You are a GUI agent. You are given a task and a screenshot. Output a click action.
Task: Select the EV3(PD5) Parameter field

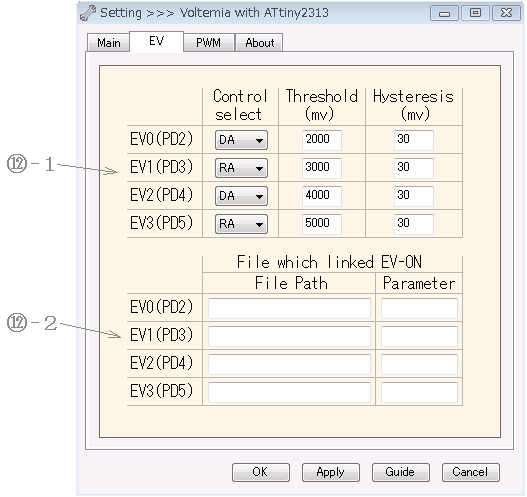pyautogui.click(x=419, y=391)
